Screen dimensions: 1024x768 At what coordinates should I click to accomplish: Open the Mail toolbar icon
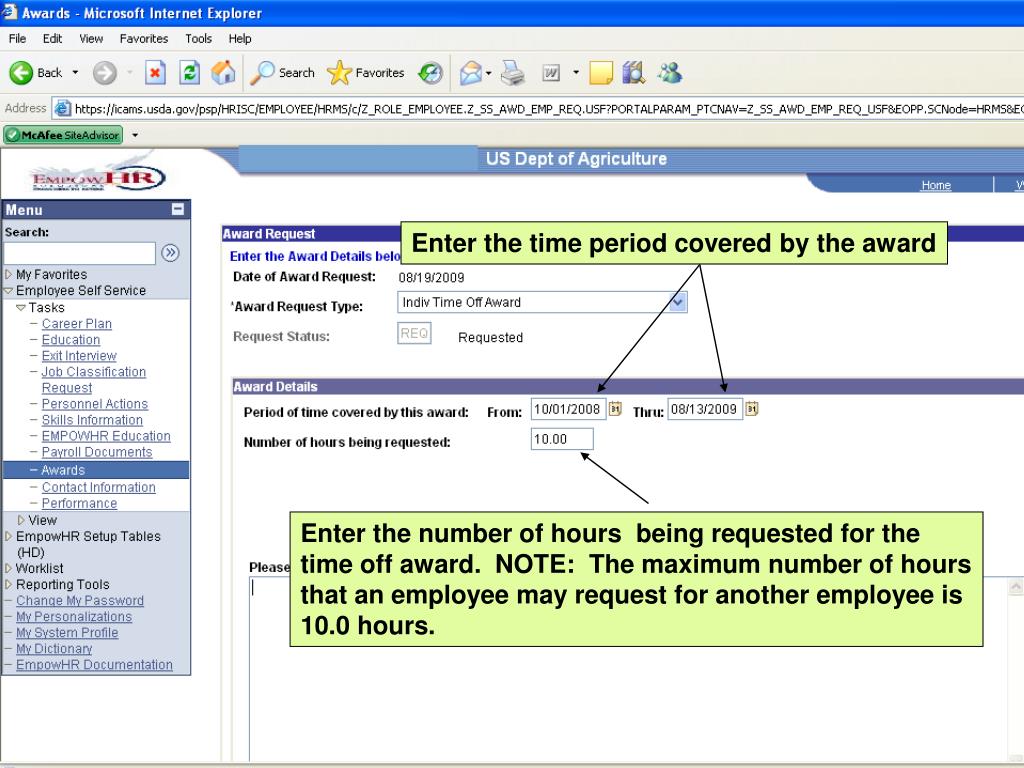click(470, 72)
